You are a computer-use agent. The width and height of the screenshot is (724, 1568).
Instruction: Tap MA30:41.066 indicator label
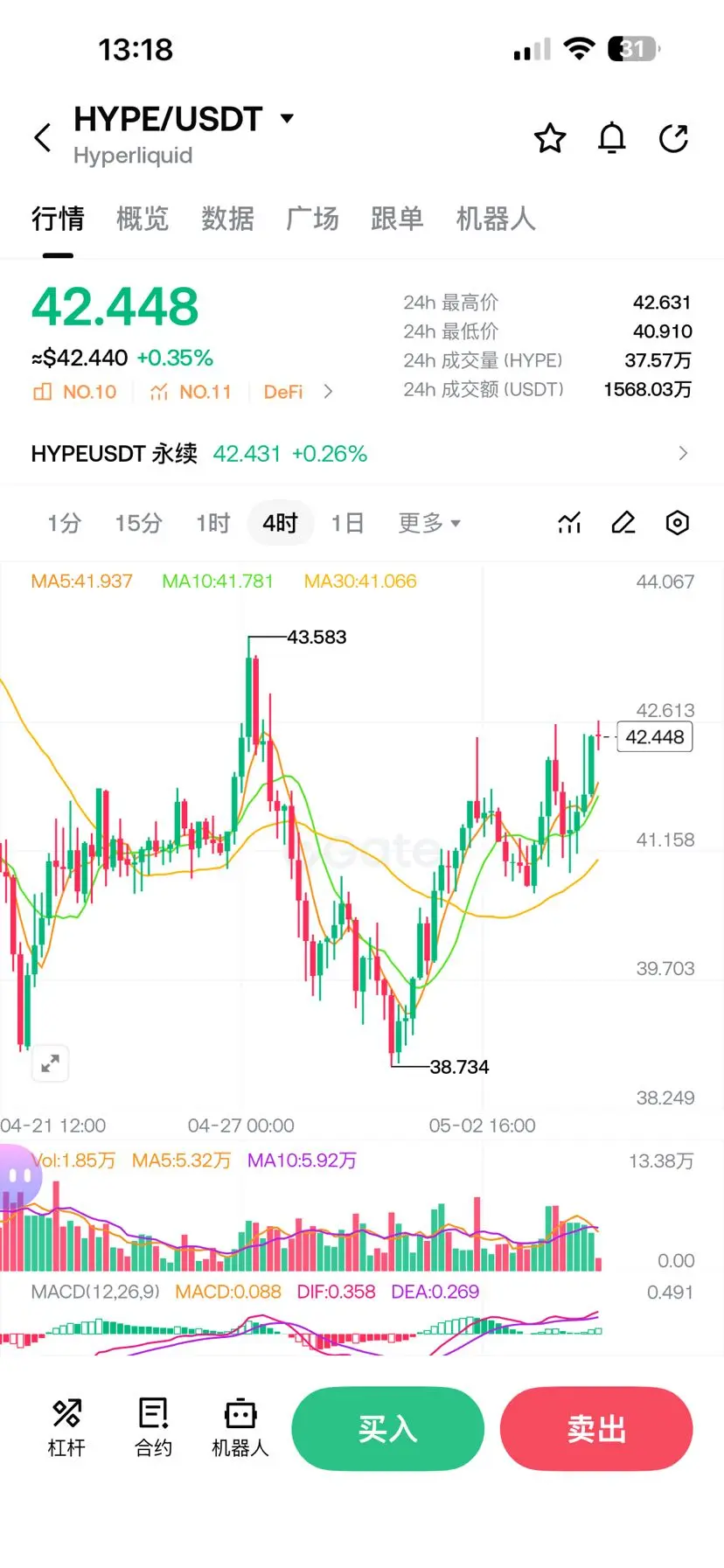pos(360,581)
